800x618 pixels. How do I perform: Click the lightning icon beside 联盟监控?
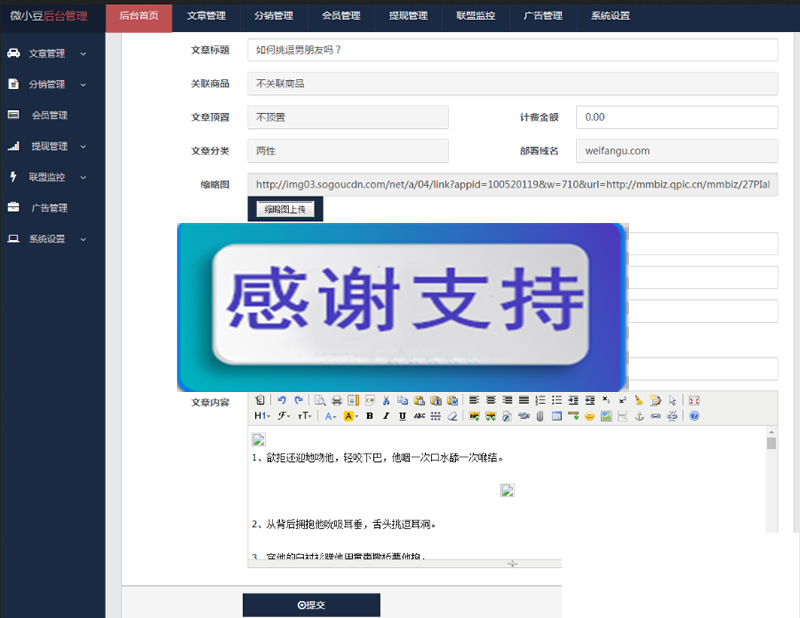(x=12, y=177)
